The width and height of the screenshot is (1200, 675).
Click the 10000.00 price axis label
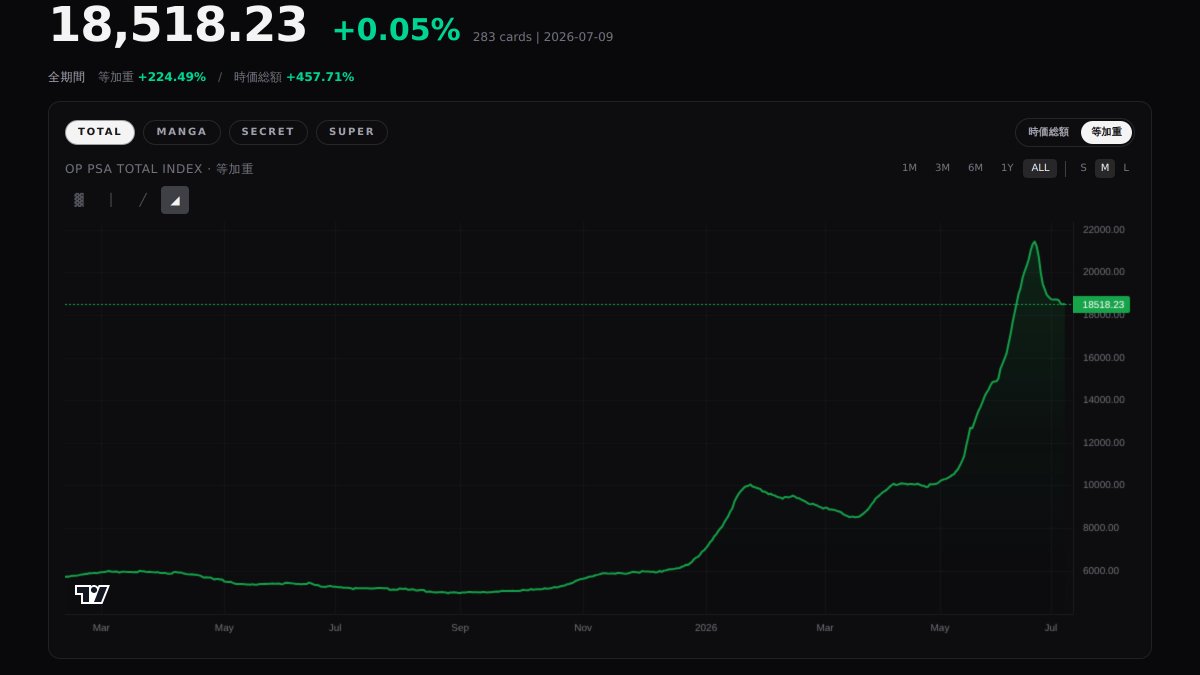tap(1104, 485)
